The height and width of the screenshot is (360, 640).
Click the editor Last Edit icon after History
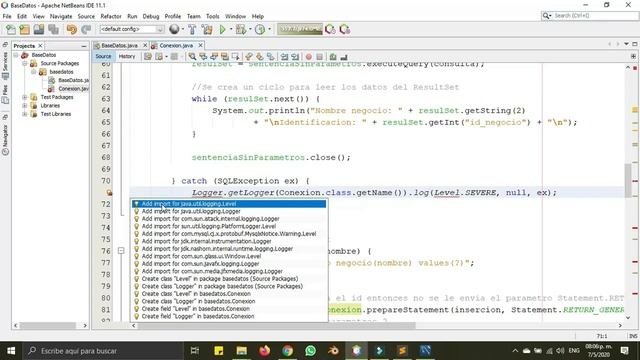[148, 57]
